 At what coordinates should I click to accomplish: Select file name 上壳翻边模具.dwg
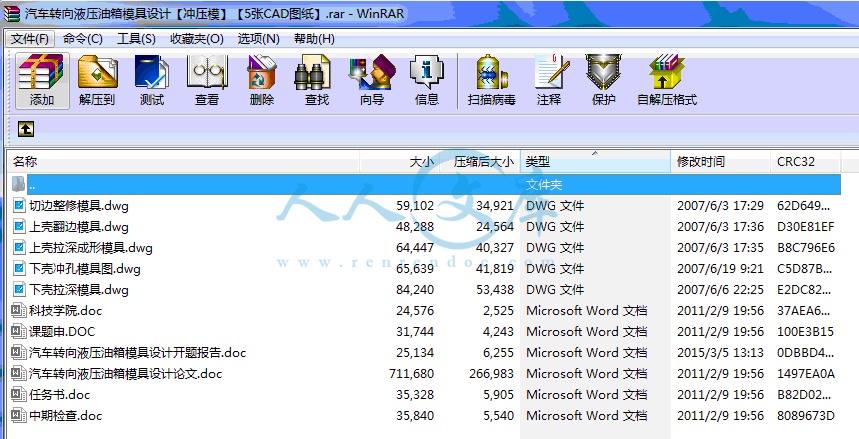(x=79, y=227)
